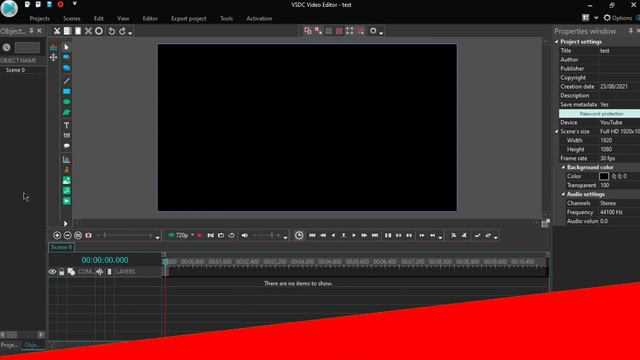The width and height of the screenshot is (640, 360).
Task: Open the Activation menu
Action: pyautogui.click(x=259, y=18)
